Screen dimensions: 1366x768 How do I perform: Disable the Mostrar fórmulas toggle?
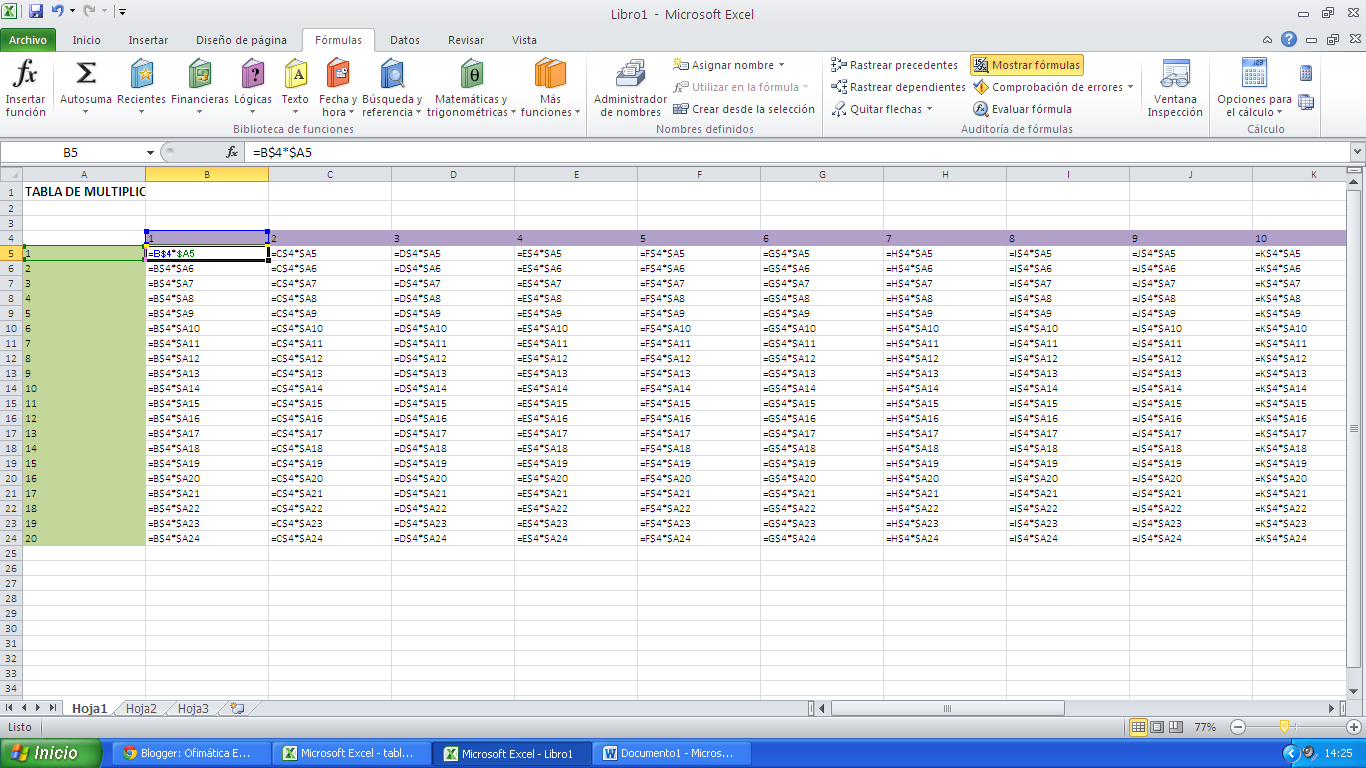pyautogui.click(x=1026, y=64)
